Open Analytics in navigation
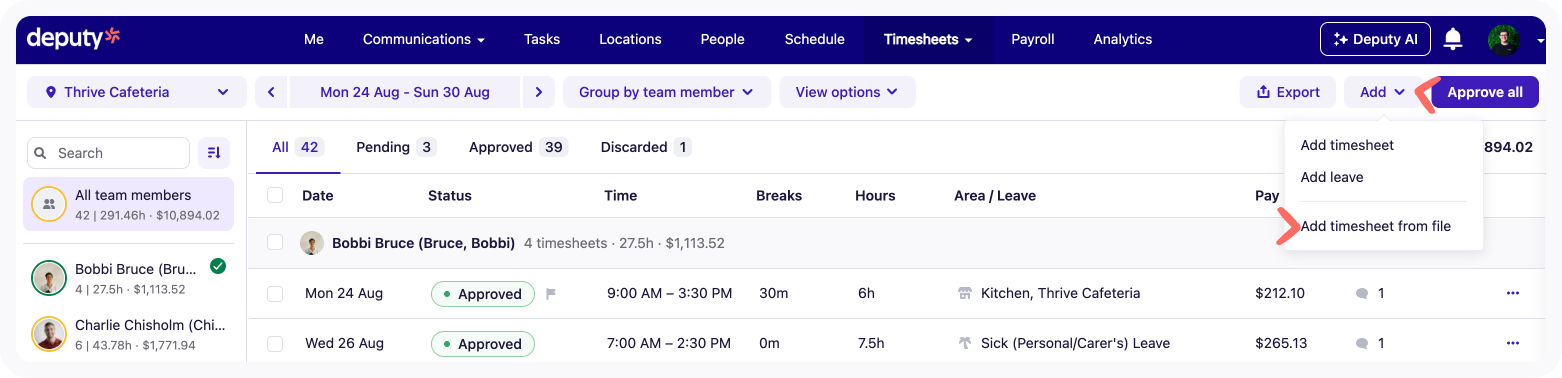This screenshot has height=378, width=1562. (x=1123, y=40)
